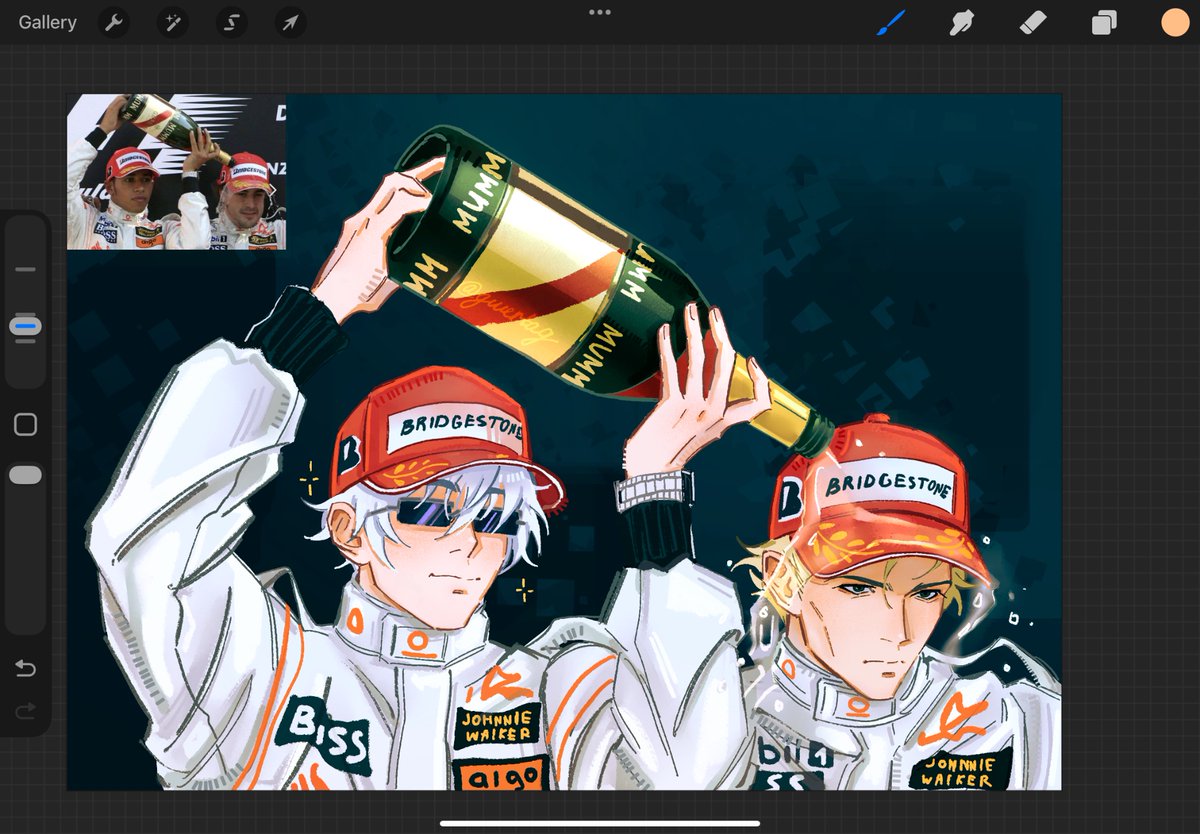Activate the Transform arrow tool
This screenshot has height=834, width=1200.
tap(291, 23)
